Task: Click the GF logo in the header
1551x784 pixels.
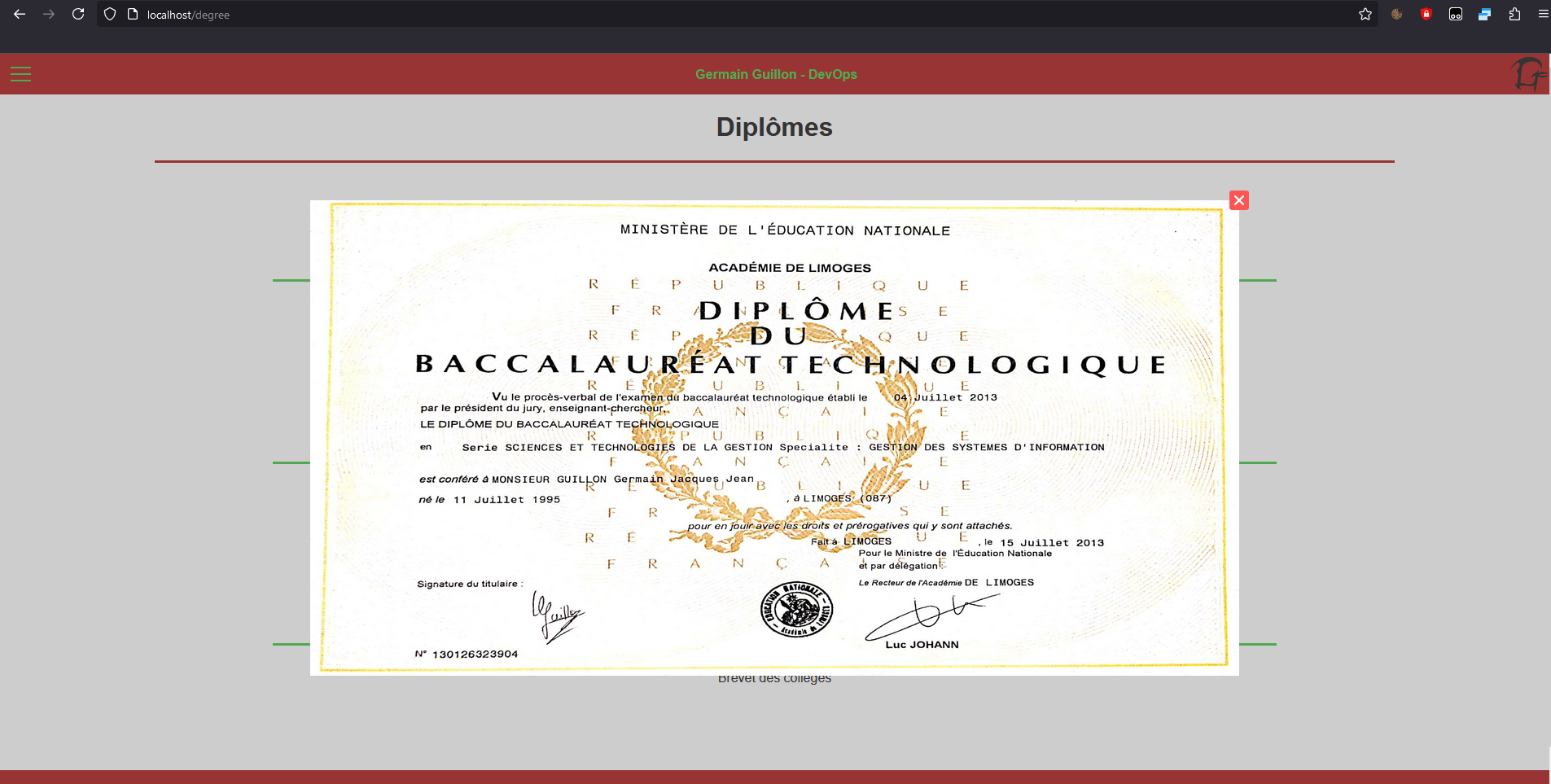Action: [1528, 74]
